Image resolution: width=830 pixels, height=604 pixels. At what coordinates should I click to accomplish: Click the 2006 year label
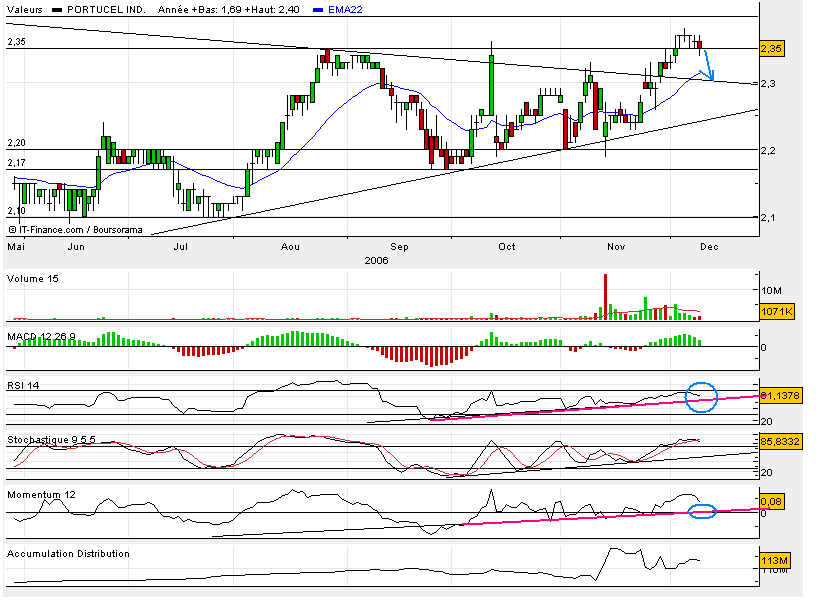(376, 260)
